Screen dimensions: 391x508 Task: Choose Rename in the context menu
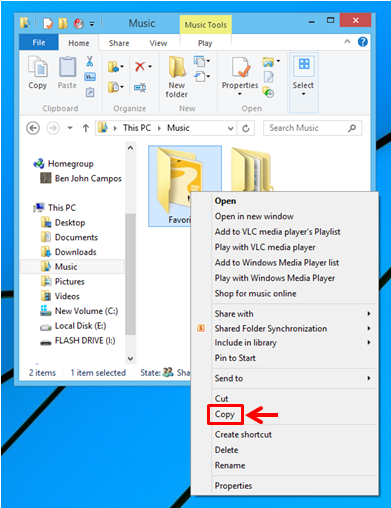point(230,466)
